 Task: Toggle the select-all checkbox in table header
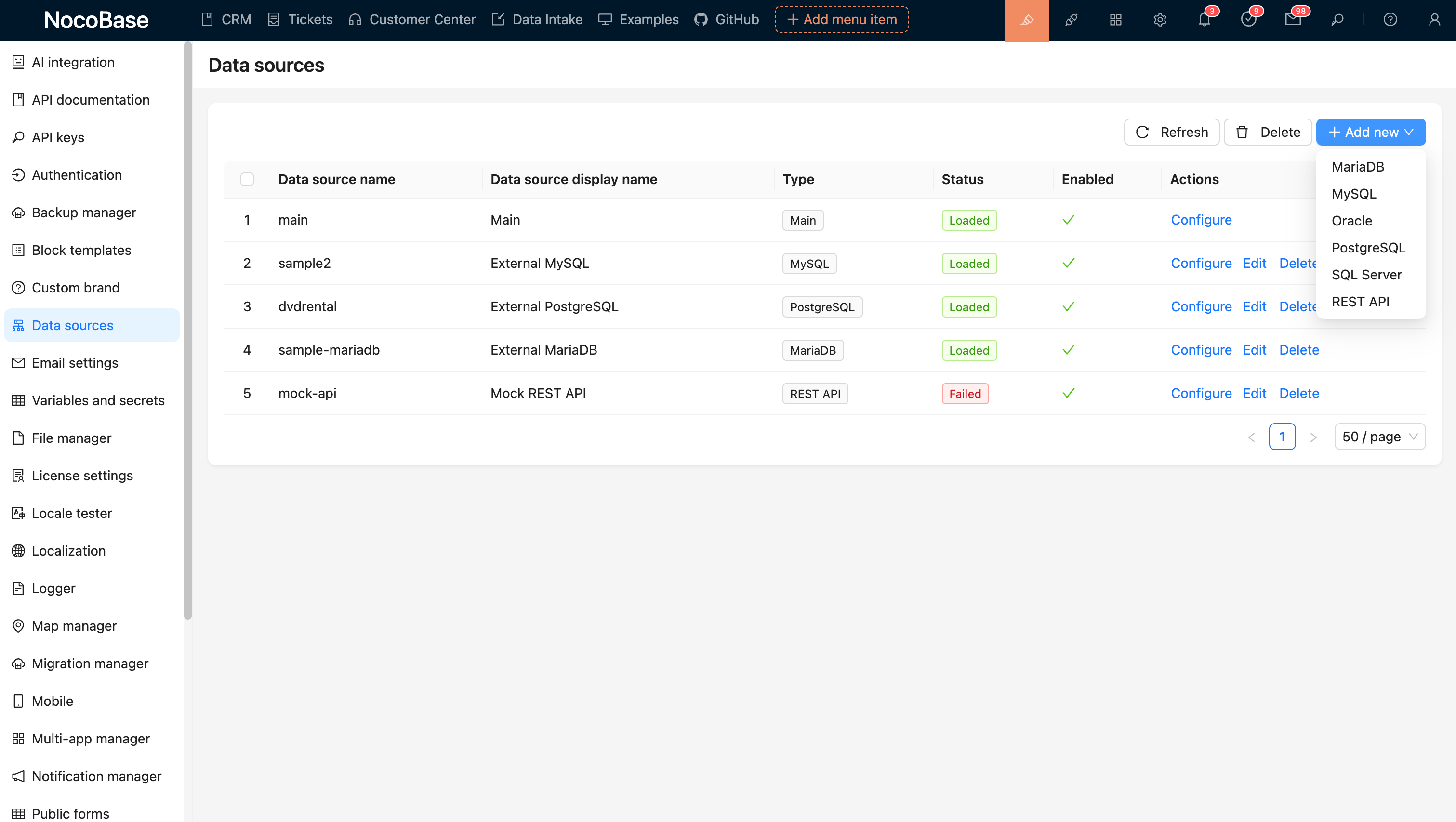coord(247,179)
